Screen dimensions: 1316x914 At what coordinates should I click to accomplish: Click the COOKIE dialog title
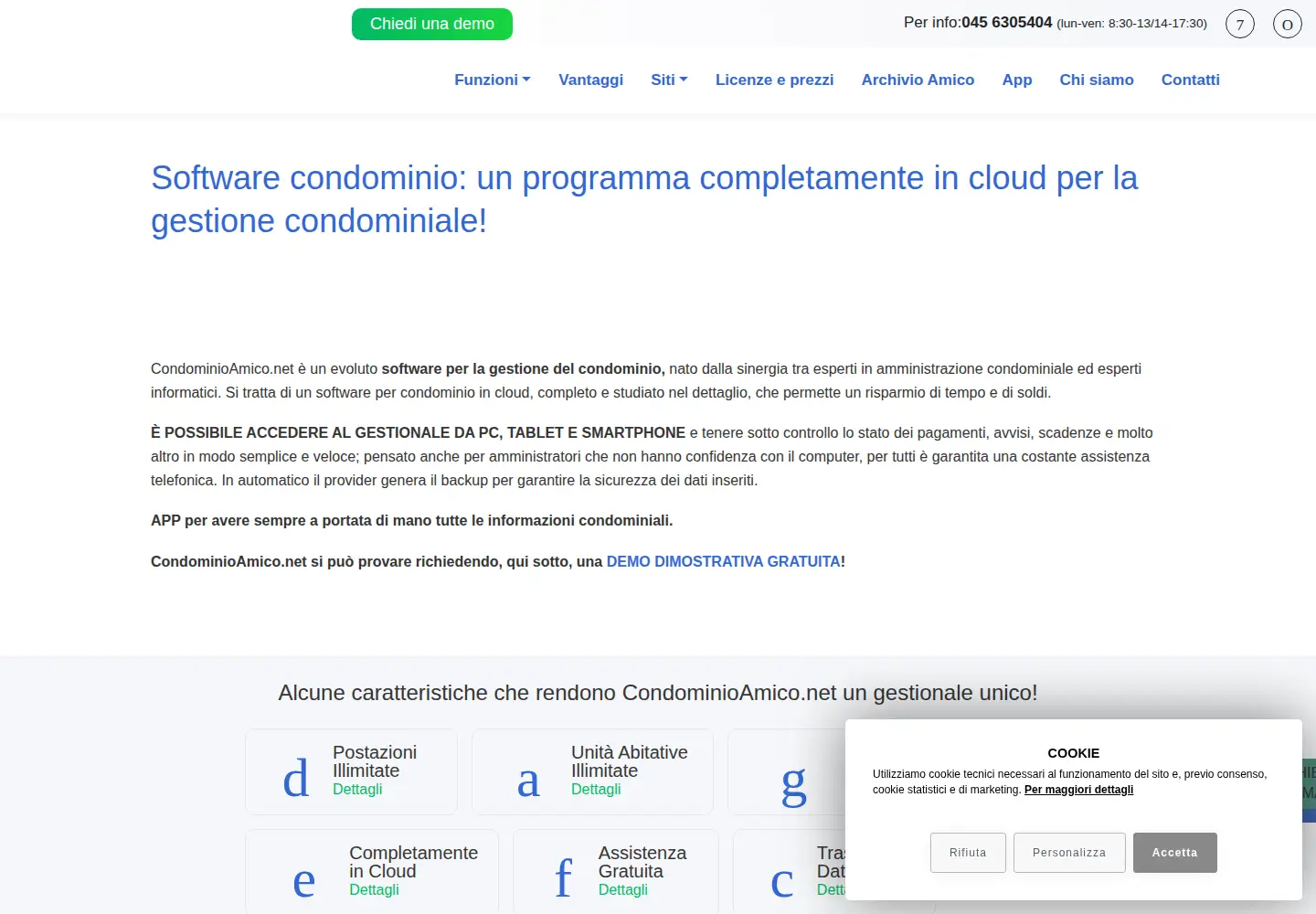[1074, 753]
